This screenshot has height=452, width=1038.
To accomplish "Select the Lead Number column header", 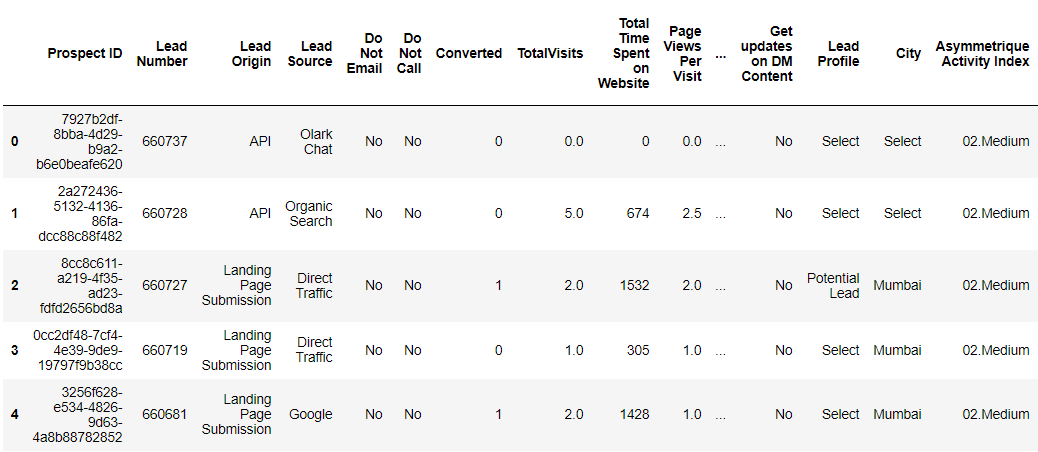I will (x=164, y=53).
